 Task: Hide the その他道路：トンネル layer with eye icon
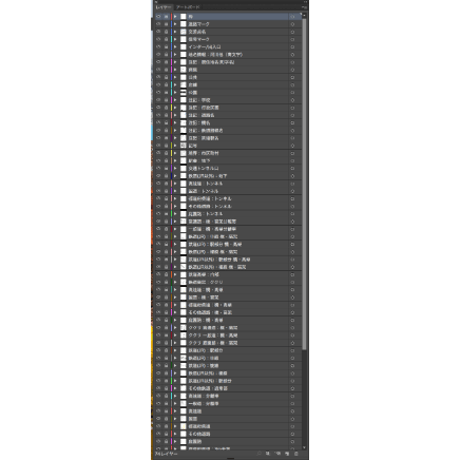pyautogui.click(x=158, y=206)
